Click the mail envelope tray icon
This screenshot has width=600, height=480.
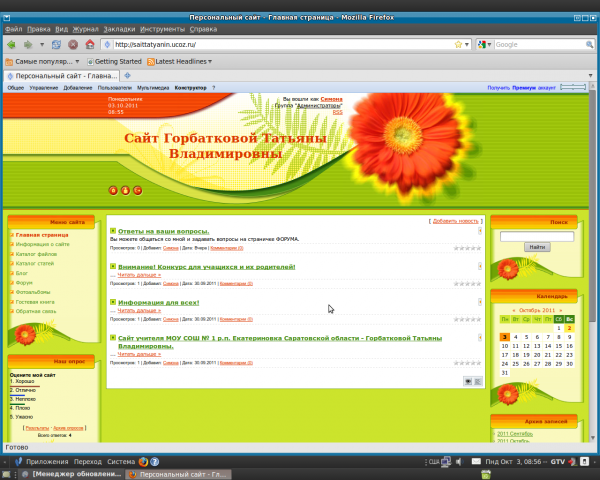point(476,462)
